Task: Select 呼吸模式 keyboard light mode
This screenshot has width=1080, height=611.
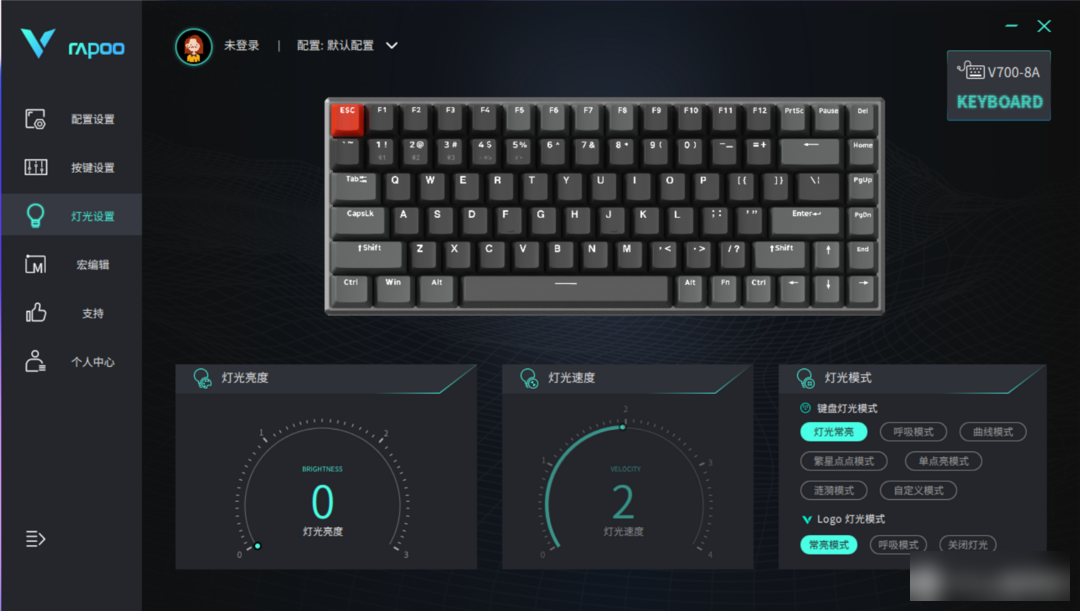Action: click(913, 432)
